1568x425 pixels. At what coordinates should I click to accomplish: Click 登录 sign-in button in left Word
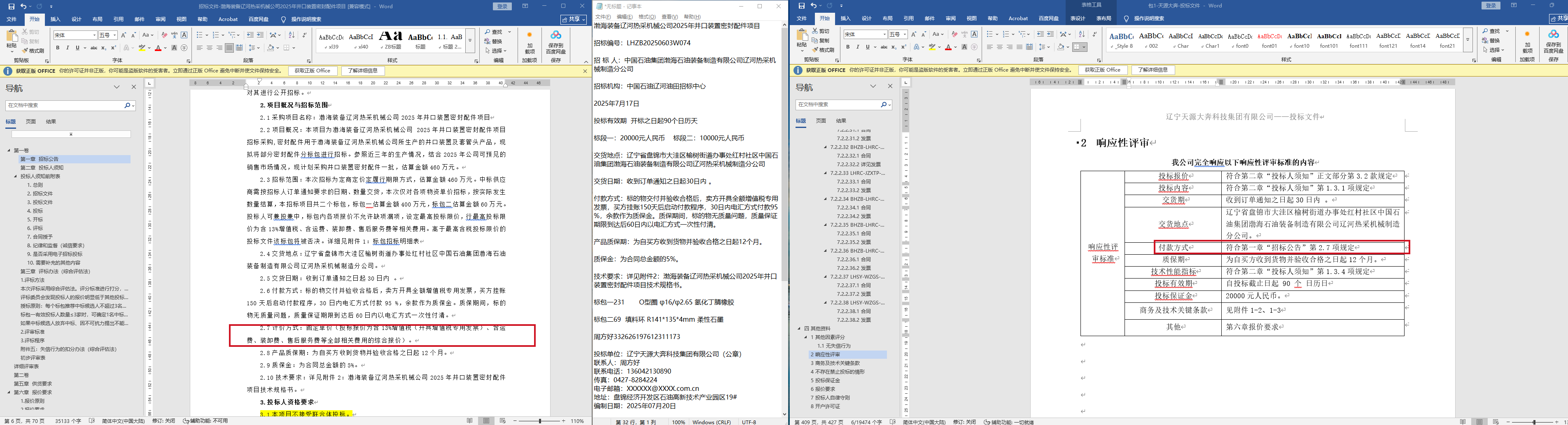[502, 6]
